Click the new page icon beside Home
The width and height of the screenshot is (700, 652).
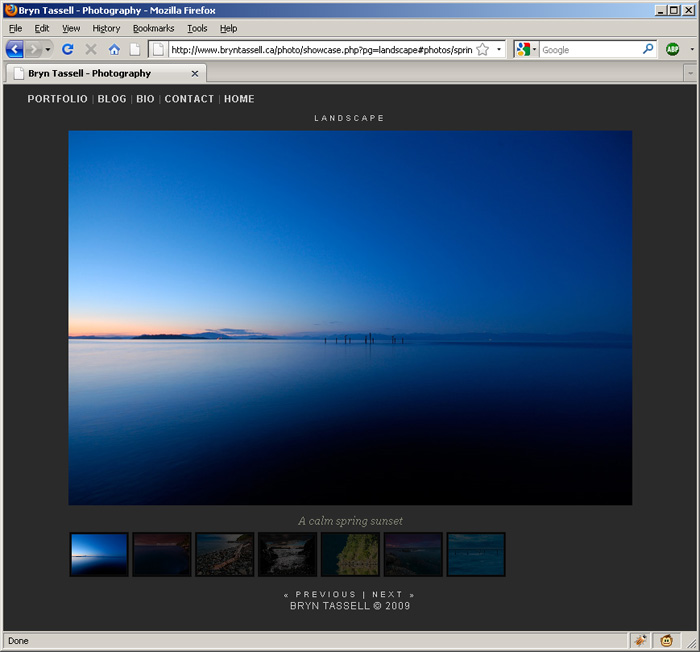tap(135, 49)
